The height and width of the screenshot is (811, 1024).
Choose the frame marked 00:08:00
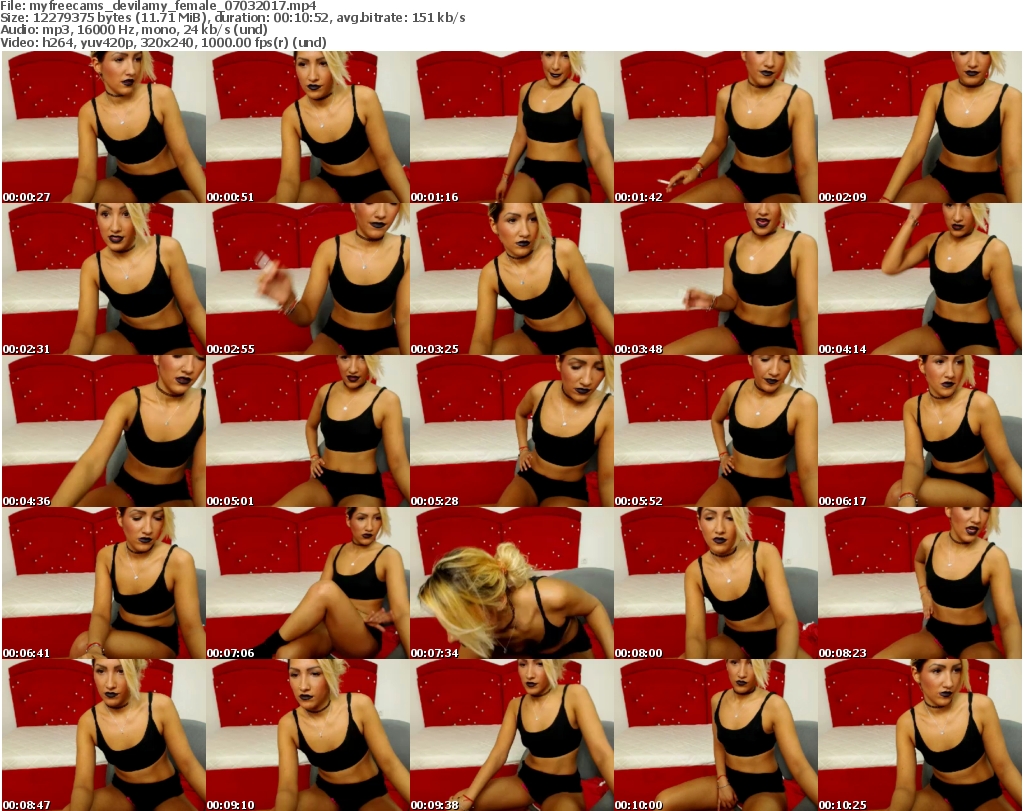pos(716,583)
